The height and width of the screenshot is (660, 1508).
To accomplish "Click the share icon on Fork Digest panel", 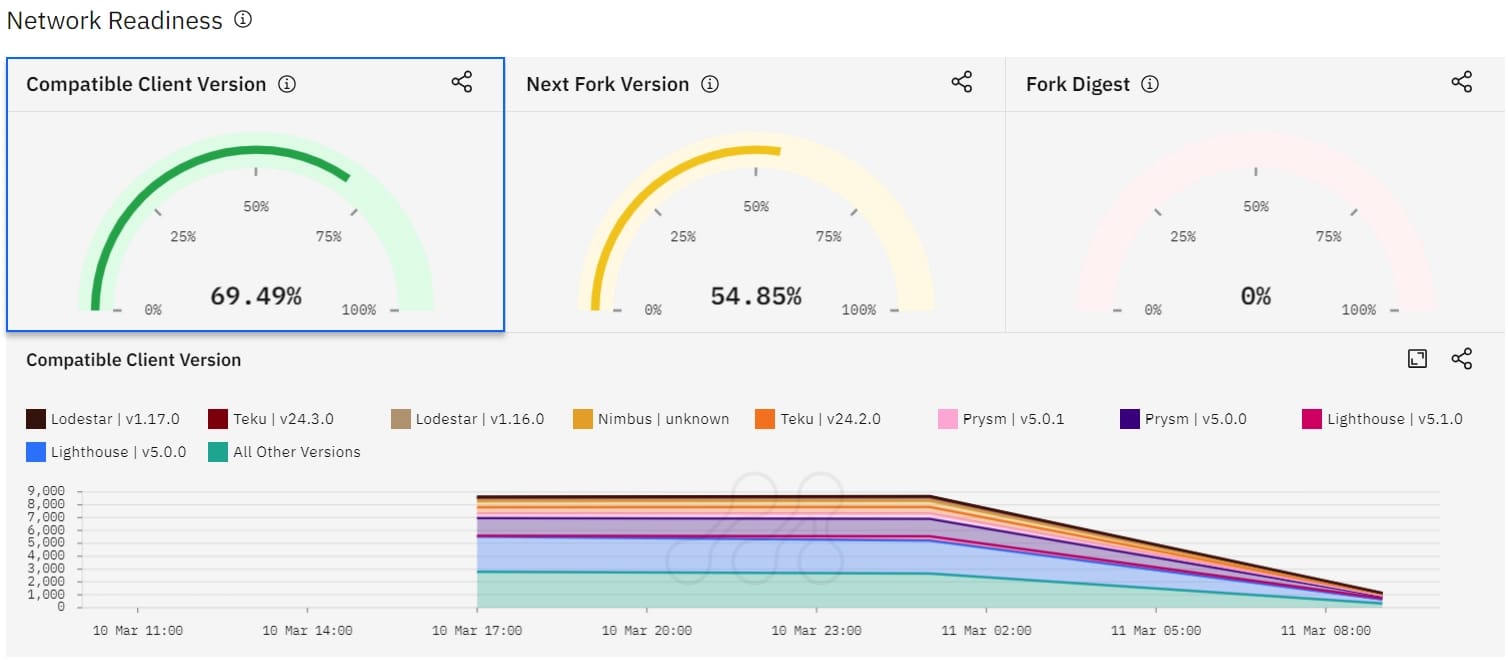I will tap(1461, 82).
